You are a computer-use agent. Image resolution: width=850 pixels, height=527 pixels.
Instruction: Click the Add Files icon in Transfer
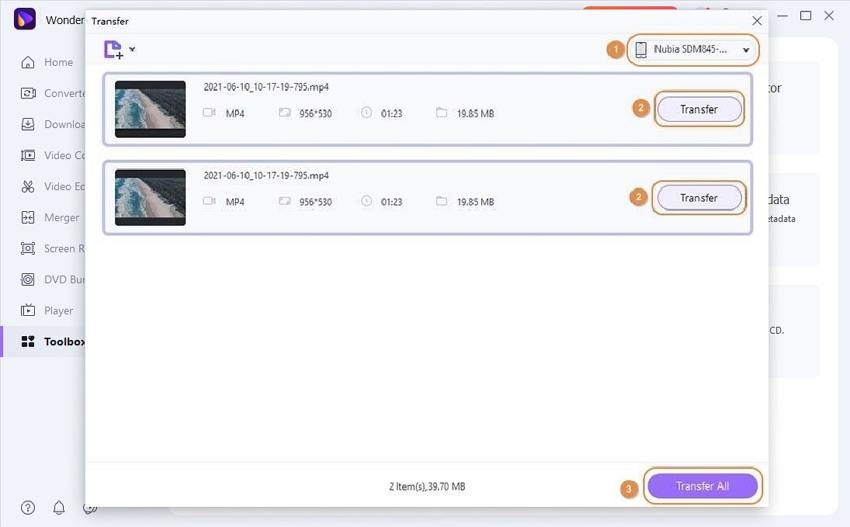pyautogui.click(x=113, y=49)
